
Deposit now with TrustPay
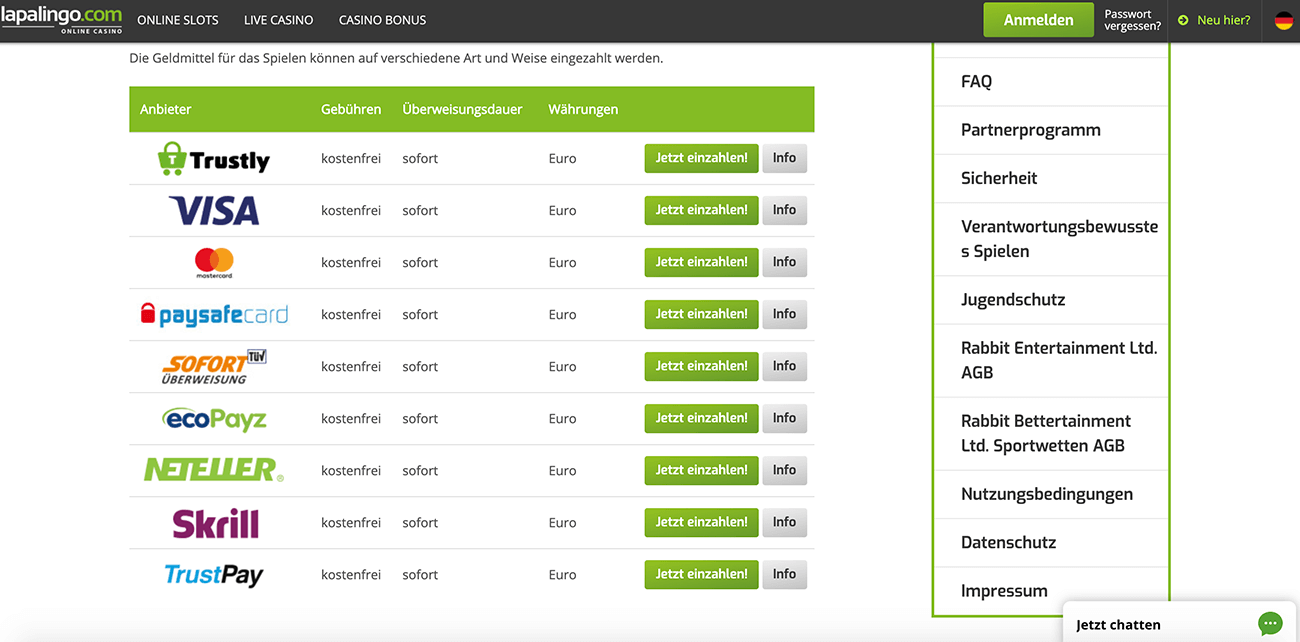coord(701,574)
